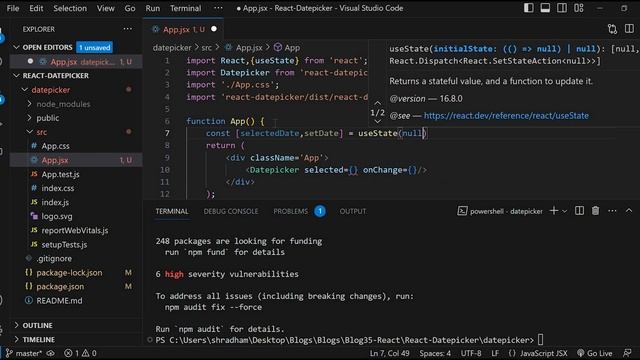
Task: Maximize panel chevron up icon
Action: click(x=629, y=211)
